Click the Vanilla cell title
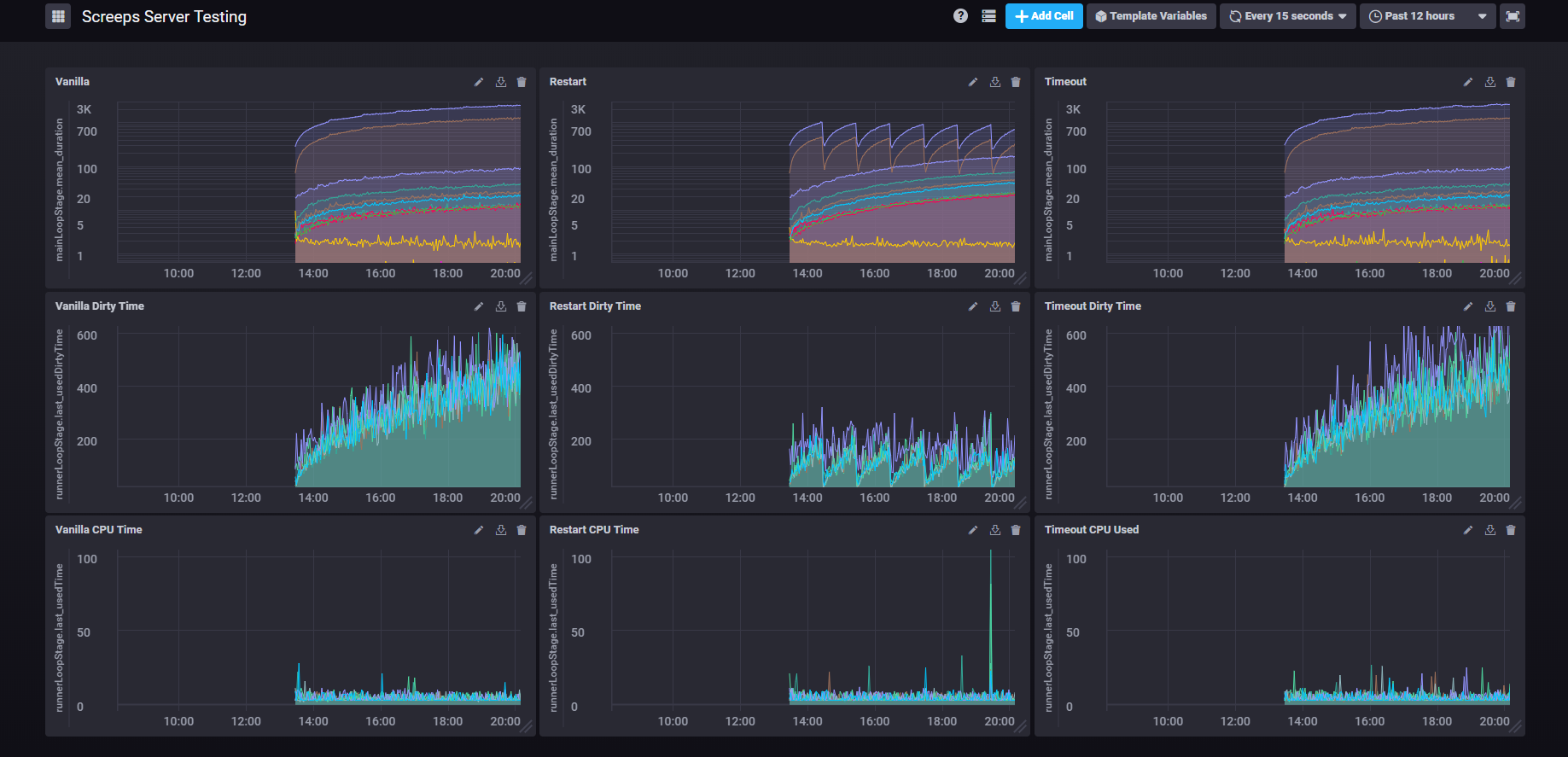Viewport: 1568px width, 757px height. click(73, 82)
